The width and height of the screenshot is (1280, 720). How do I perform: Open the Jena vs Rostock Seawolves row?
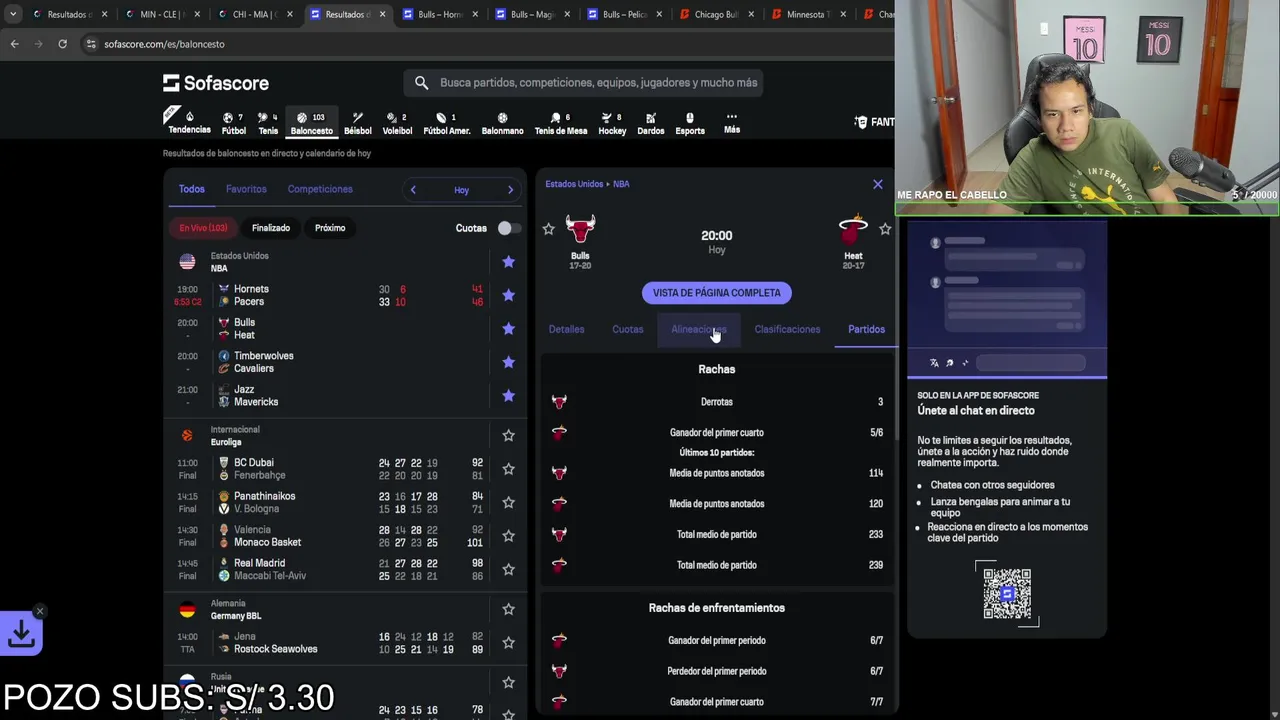[346, 643]
